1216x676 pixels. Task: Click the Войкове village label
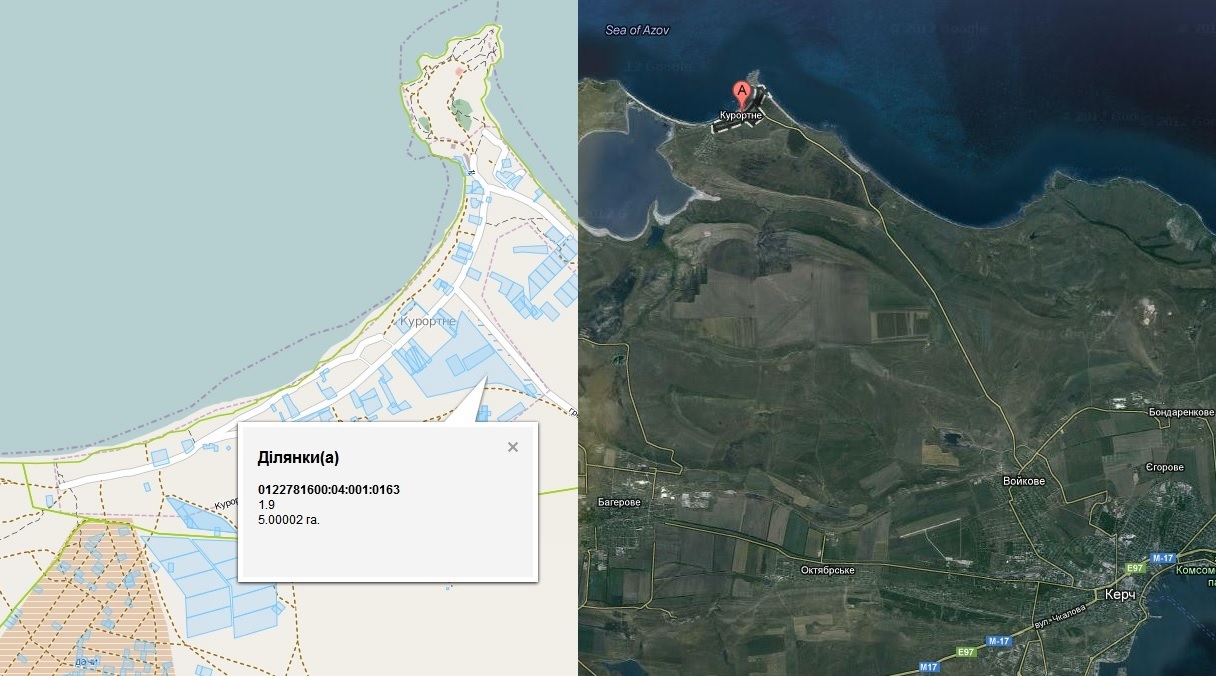click(1024, 481)
